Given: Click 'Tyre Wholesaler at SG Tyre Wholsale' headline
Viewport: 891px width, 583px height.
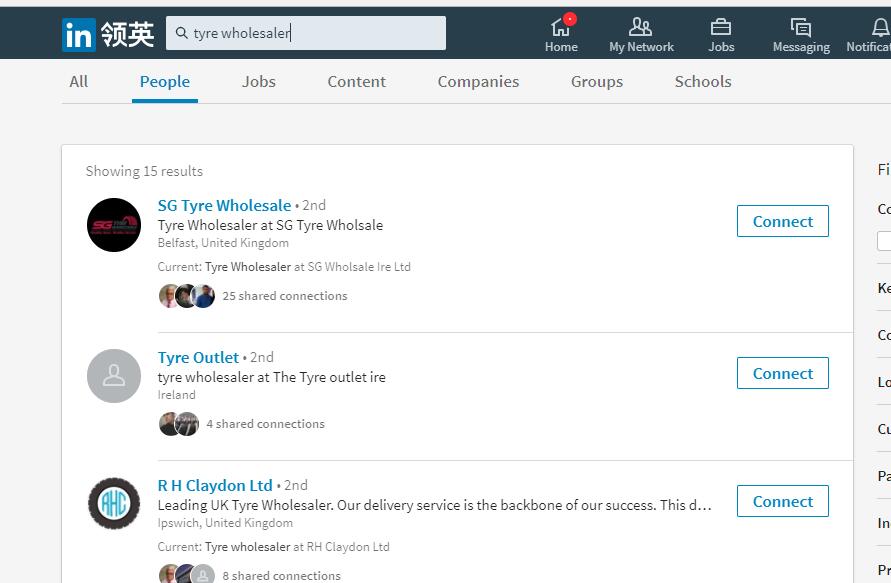Looking at the screenshot, I should (x=270, y=225).
